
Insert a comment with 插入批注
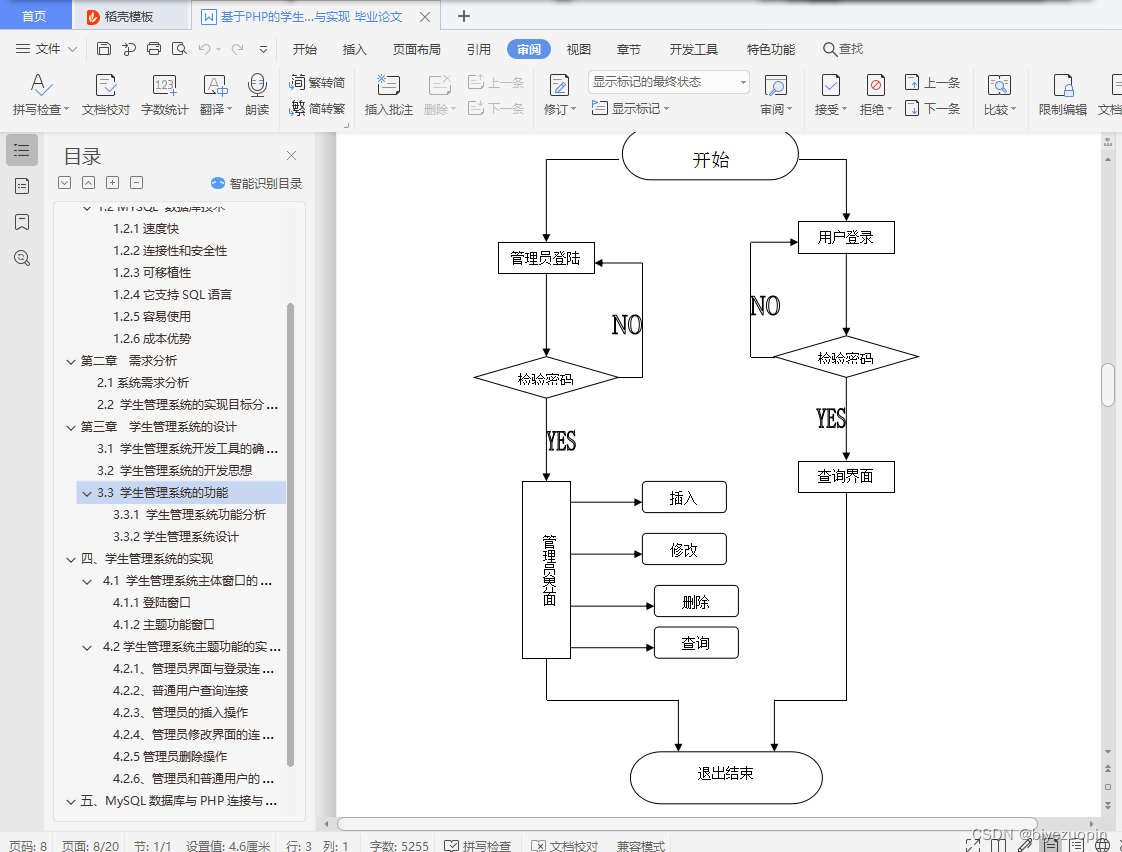coord(387,95)
